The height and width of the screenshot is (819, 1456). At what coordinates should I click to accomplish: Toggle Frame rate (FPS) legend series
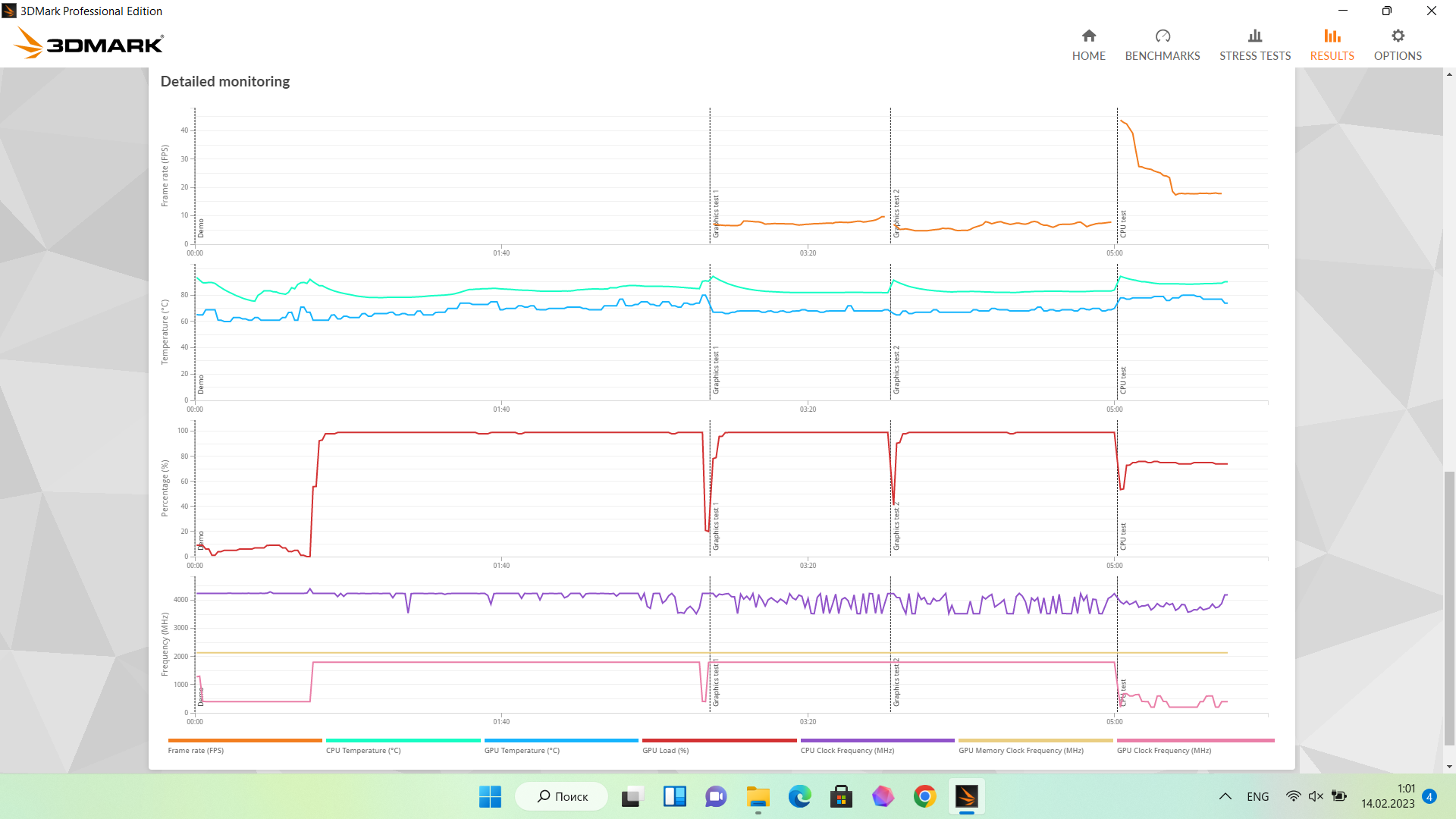pos(196,750)
